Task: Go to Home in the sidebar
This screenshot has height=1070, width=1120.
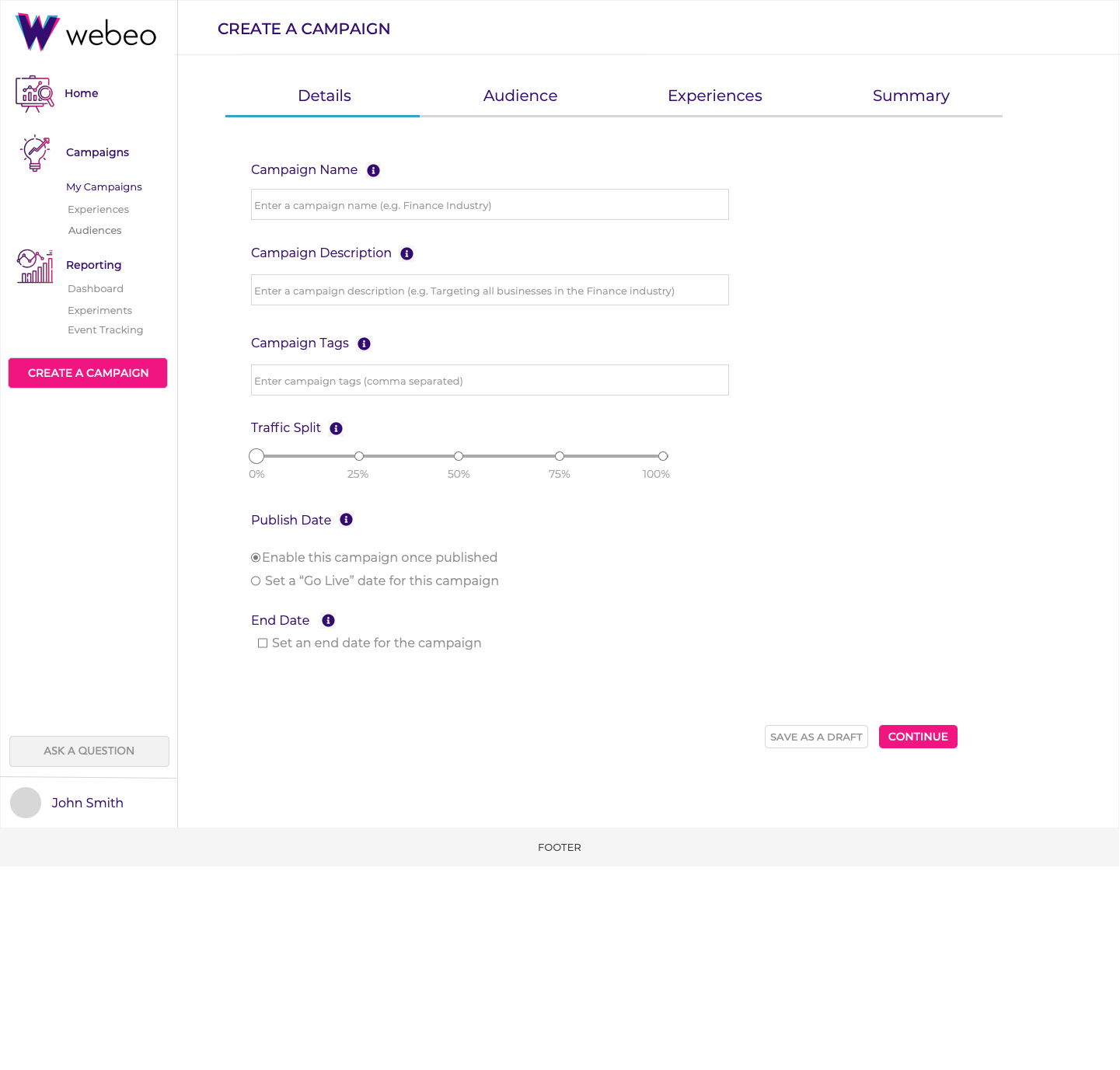Action: (82, 93)
